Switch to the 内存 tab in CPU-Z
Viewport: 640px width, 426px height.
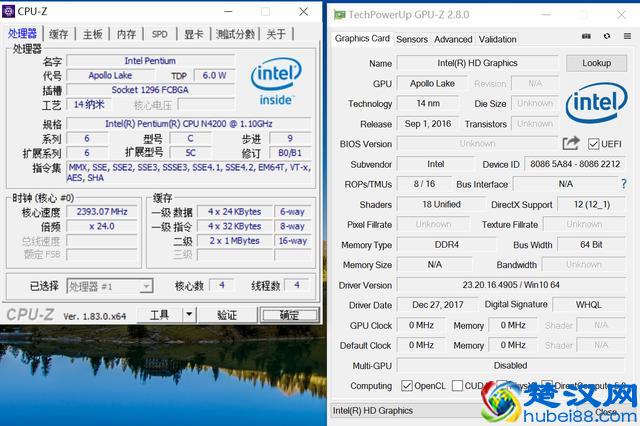pyautogui.click(x=126, y=34)
